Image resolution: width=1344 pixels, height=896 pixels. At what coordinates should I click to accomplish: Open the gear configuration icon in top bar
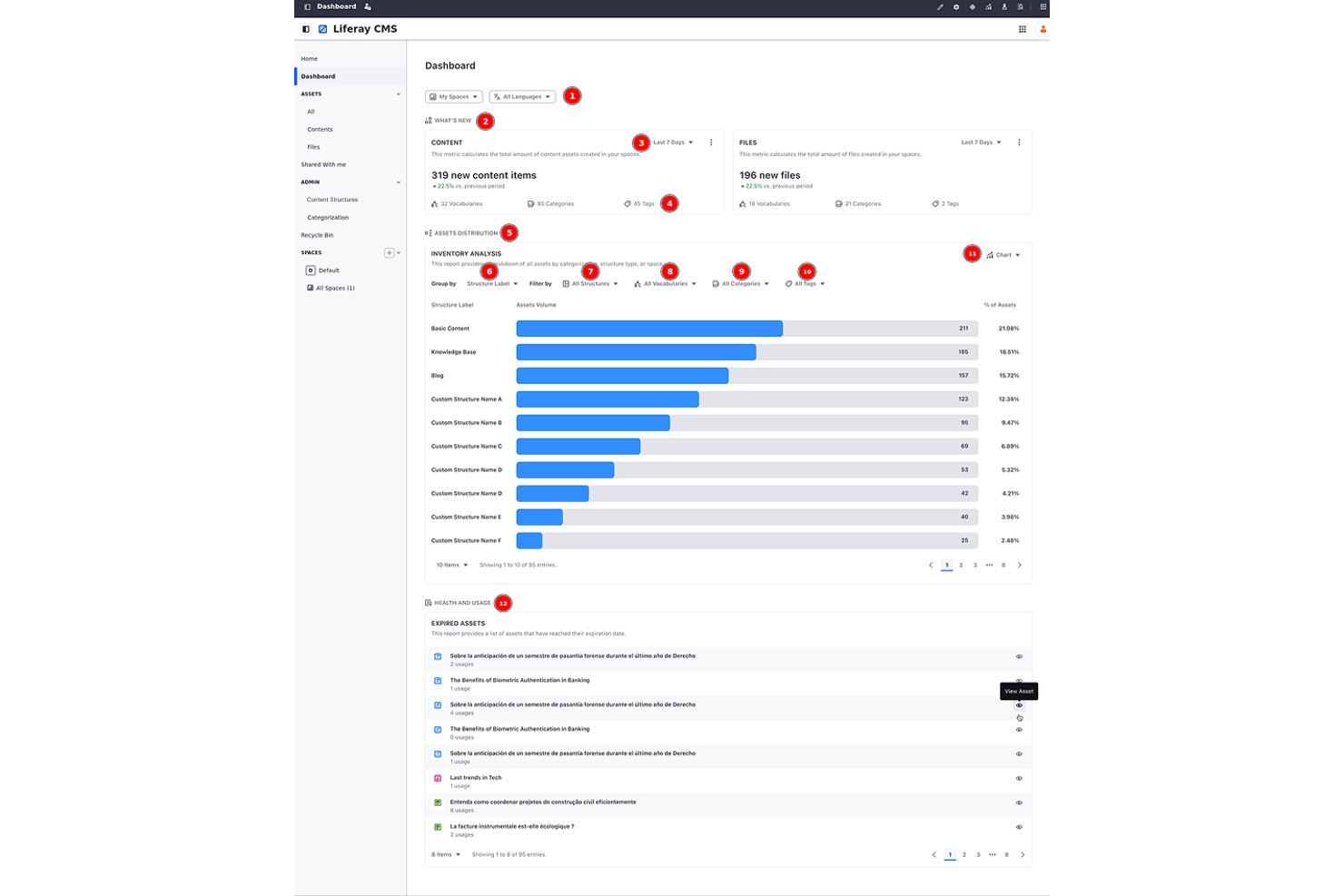click(x=956, y=6)
